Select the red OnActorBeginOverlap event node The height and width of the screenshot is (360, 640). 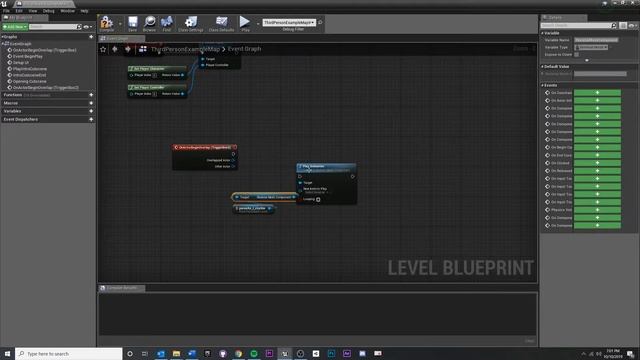(x=205, y=147)
